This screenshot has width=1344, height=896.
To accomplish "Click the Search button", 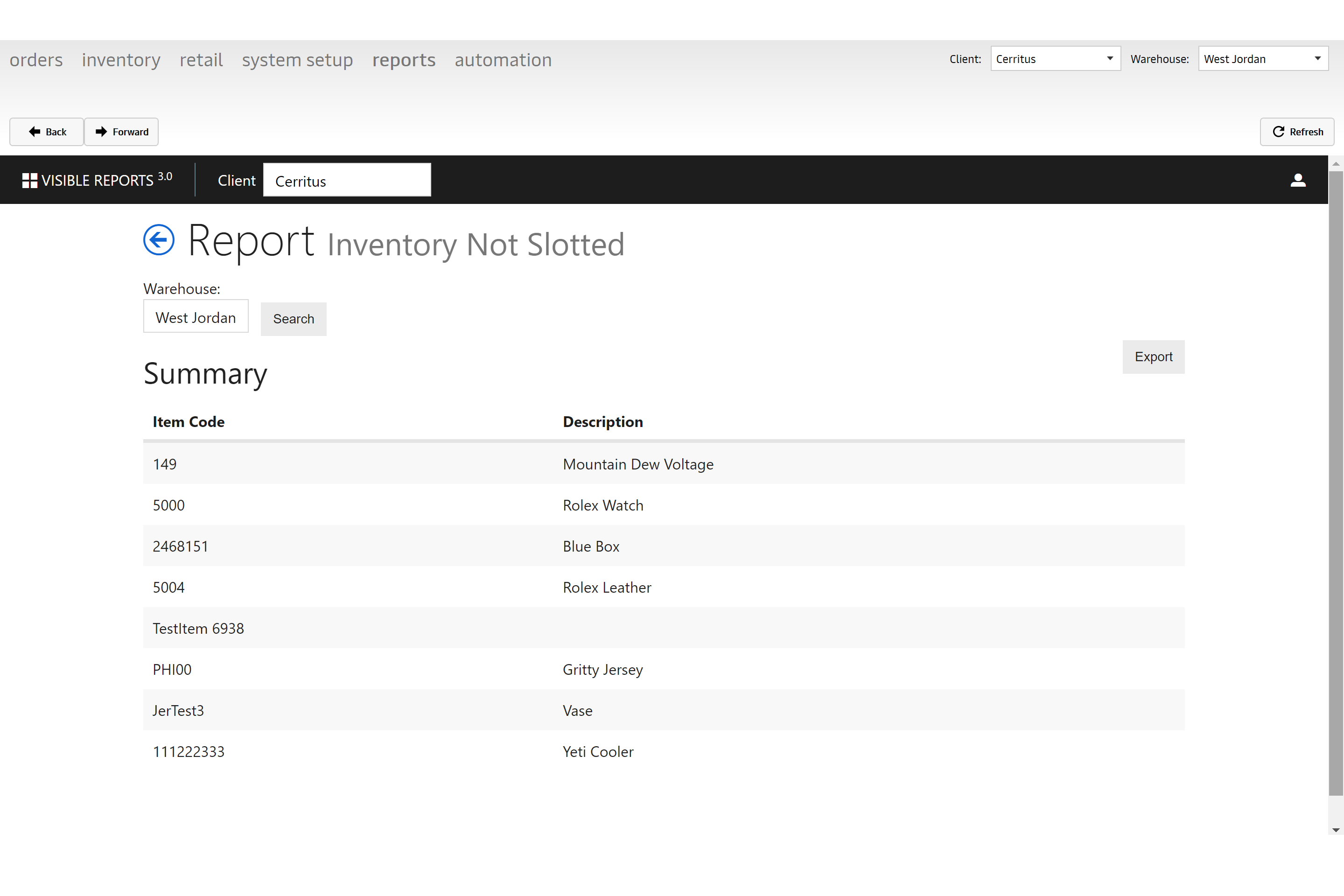I will (x=294, y=319).
